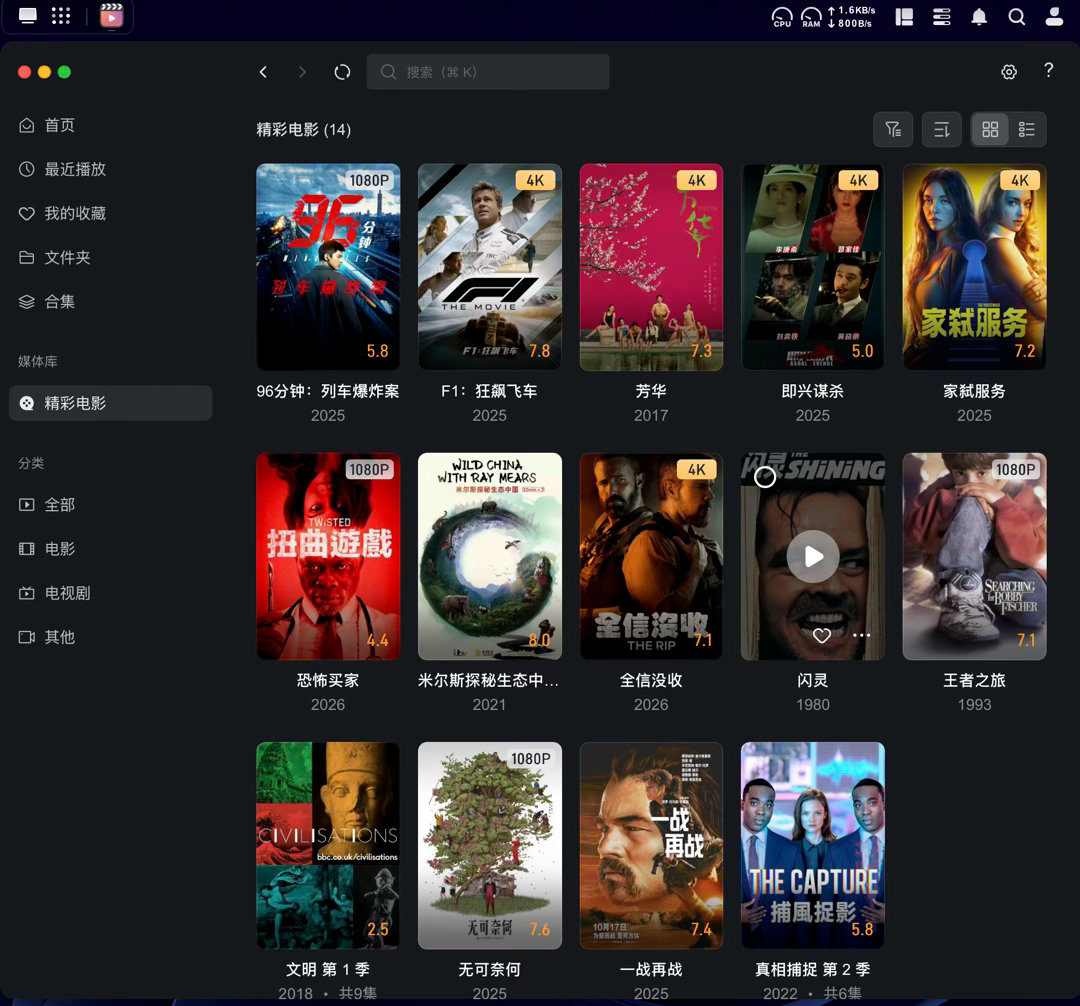The width and height of the screenshot is (1080, 1006).
Task: Open 一战再战 movie poster
Action: 651,846
